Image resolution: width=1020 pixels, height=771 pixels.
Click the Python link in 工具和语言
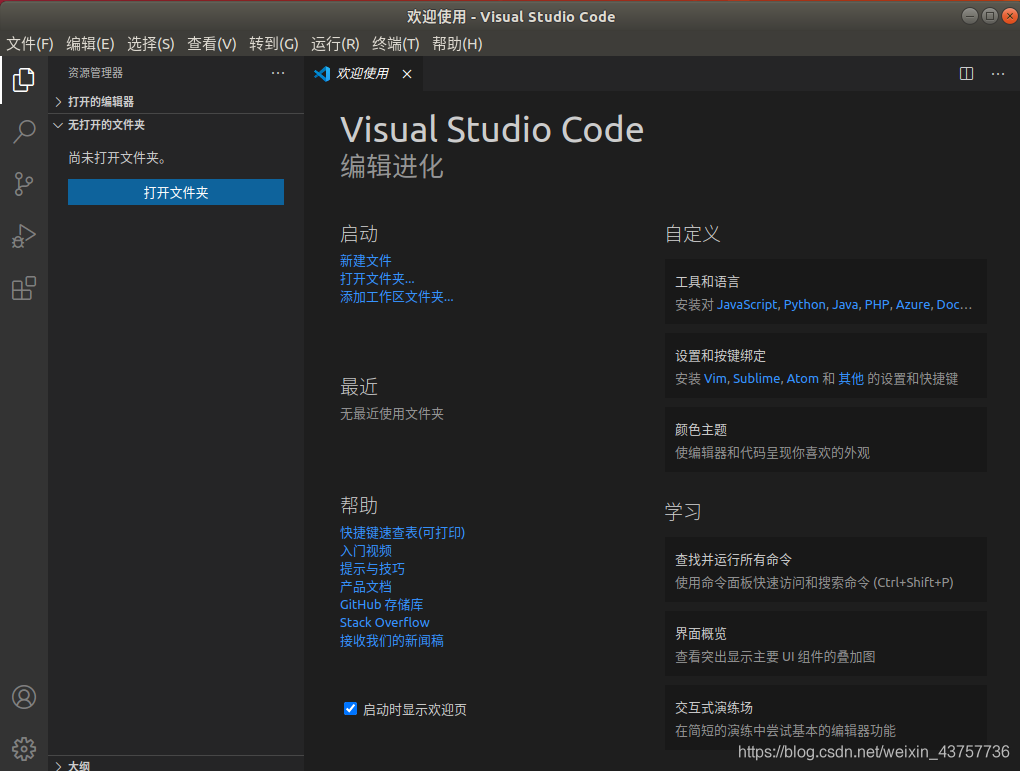pos(805,304)
